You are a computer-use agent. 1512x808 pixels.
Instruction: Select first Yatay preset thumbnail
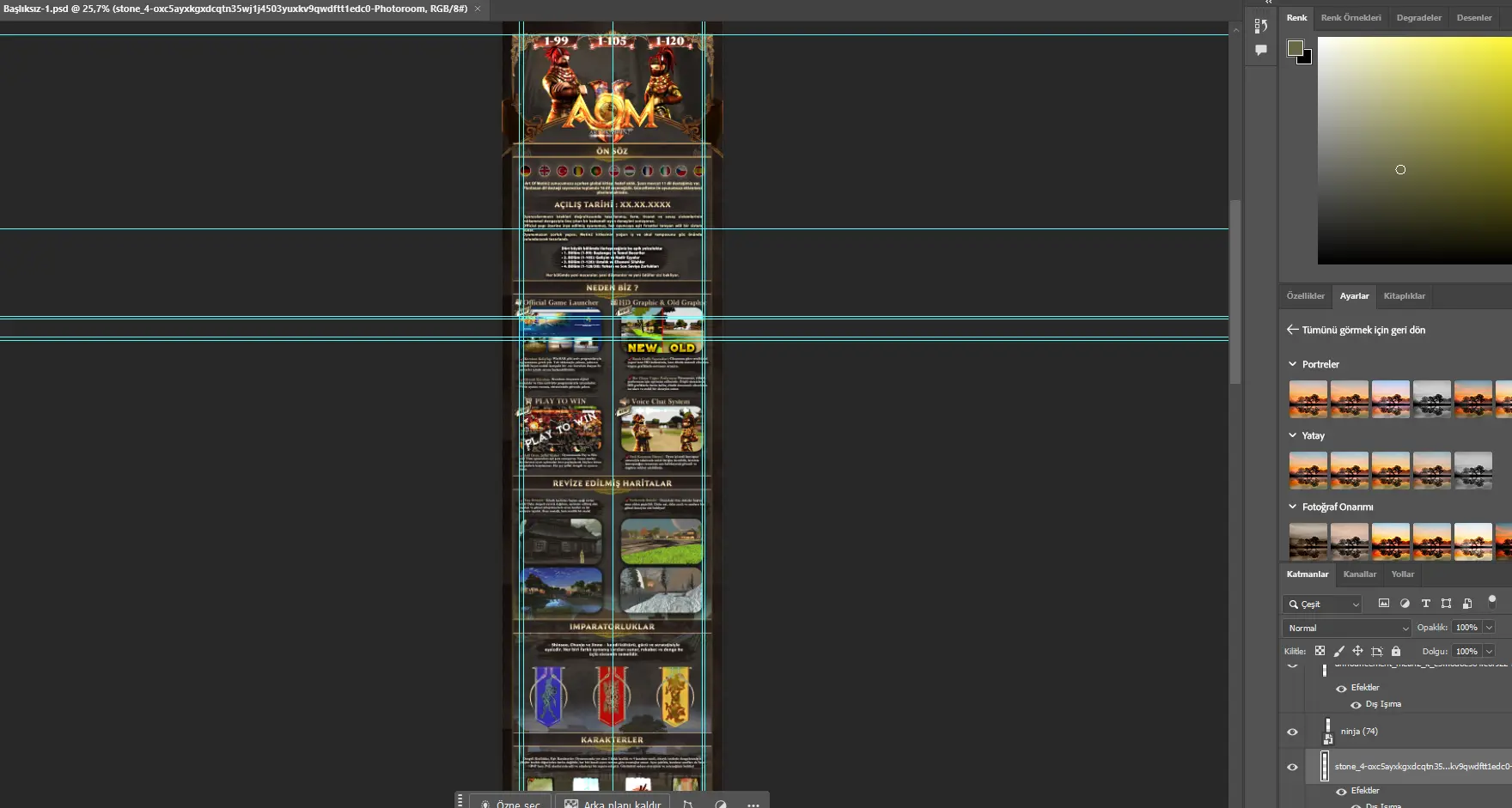(x=1308, y=471)
